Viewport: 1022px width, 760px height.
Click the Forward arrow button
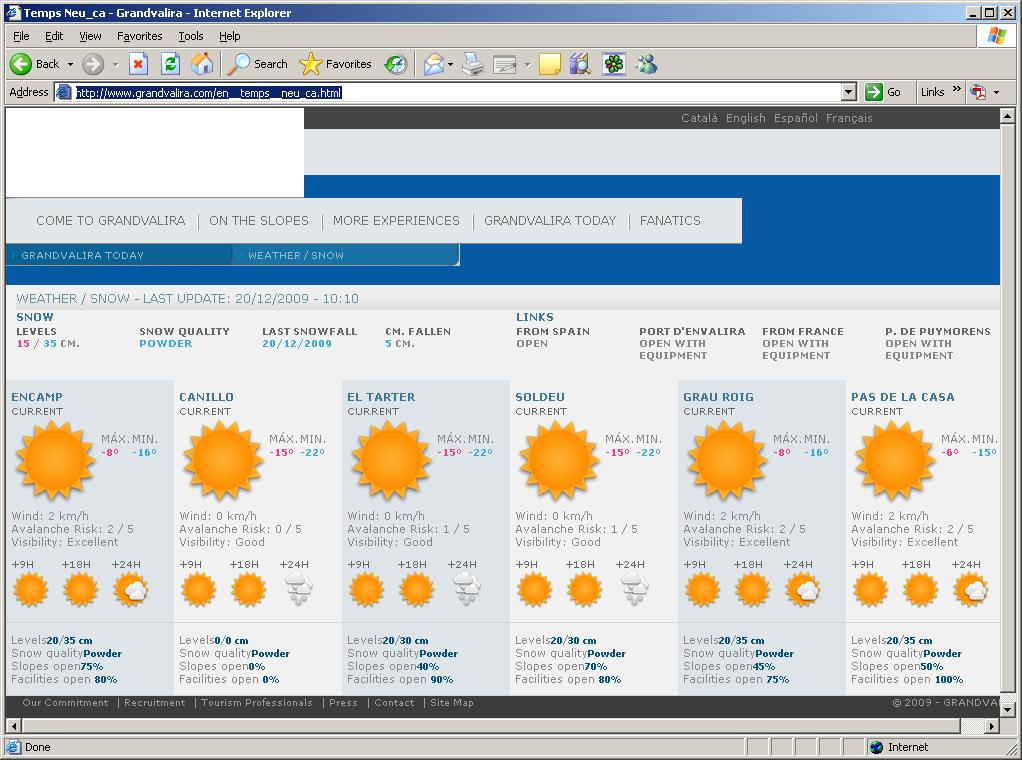(93, 64)
